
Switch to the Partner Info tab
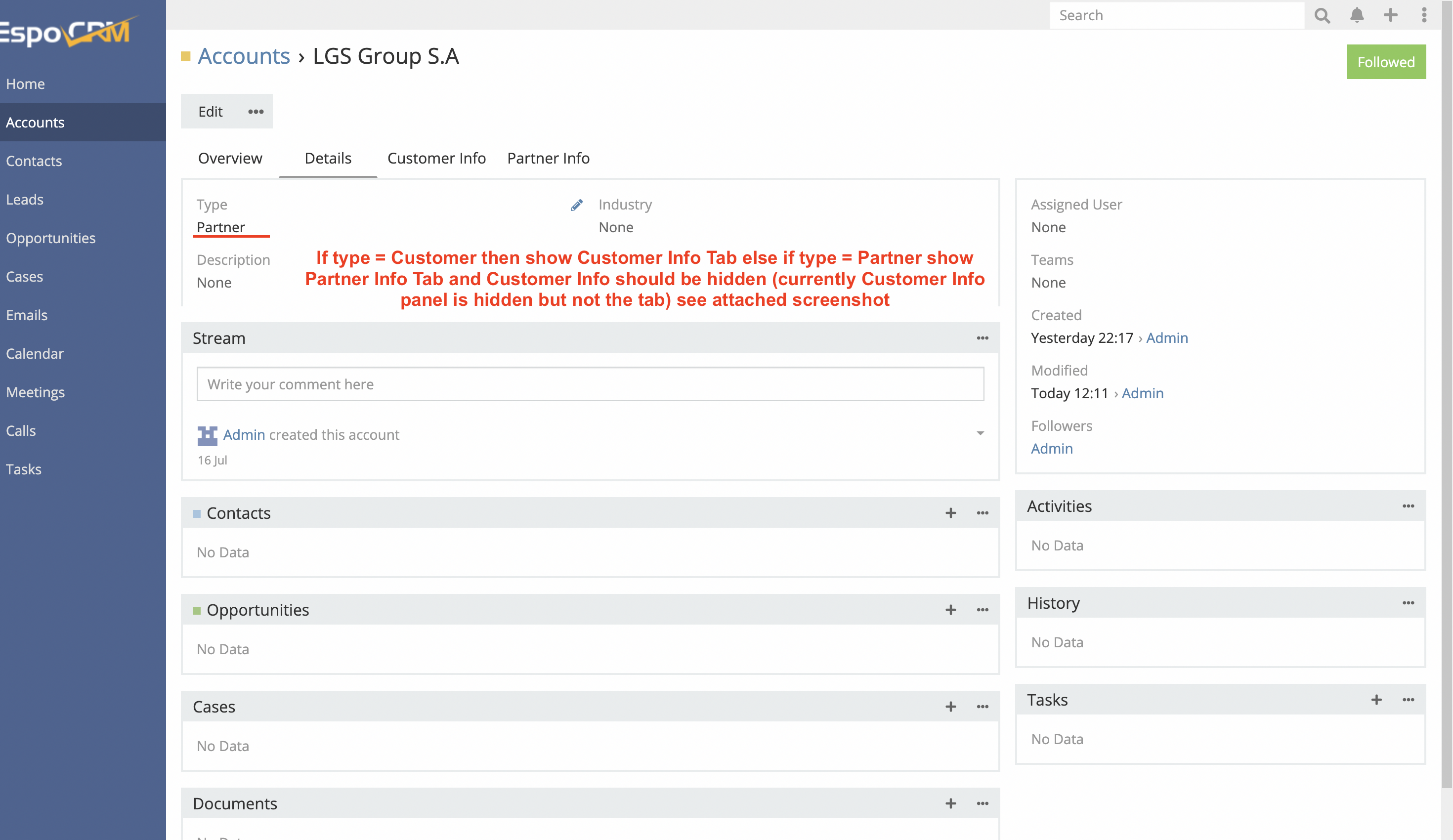548,158
